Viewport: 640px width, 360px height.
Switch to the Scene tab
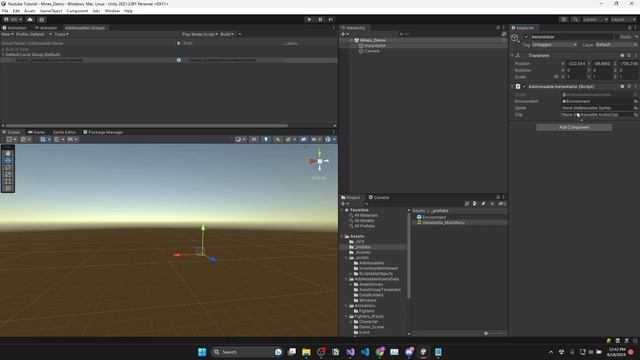click(x=11, y=132)
